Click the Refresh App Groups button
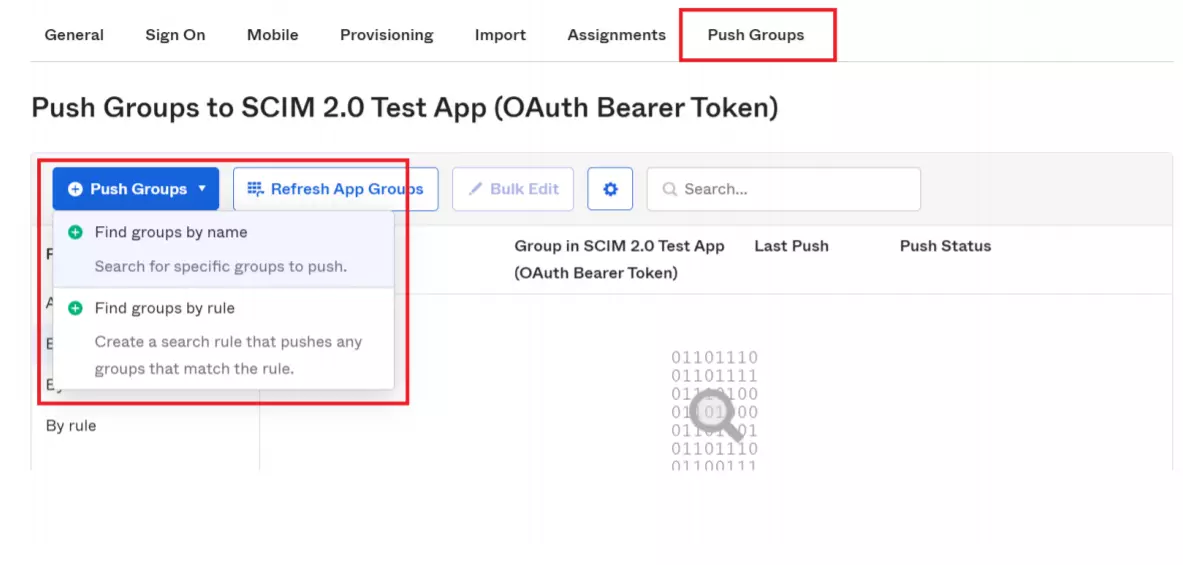Image resolution: width=1183 pixels, height=565 pixels. pos(336,189)
